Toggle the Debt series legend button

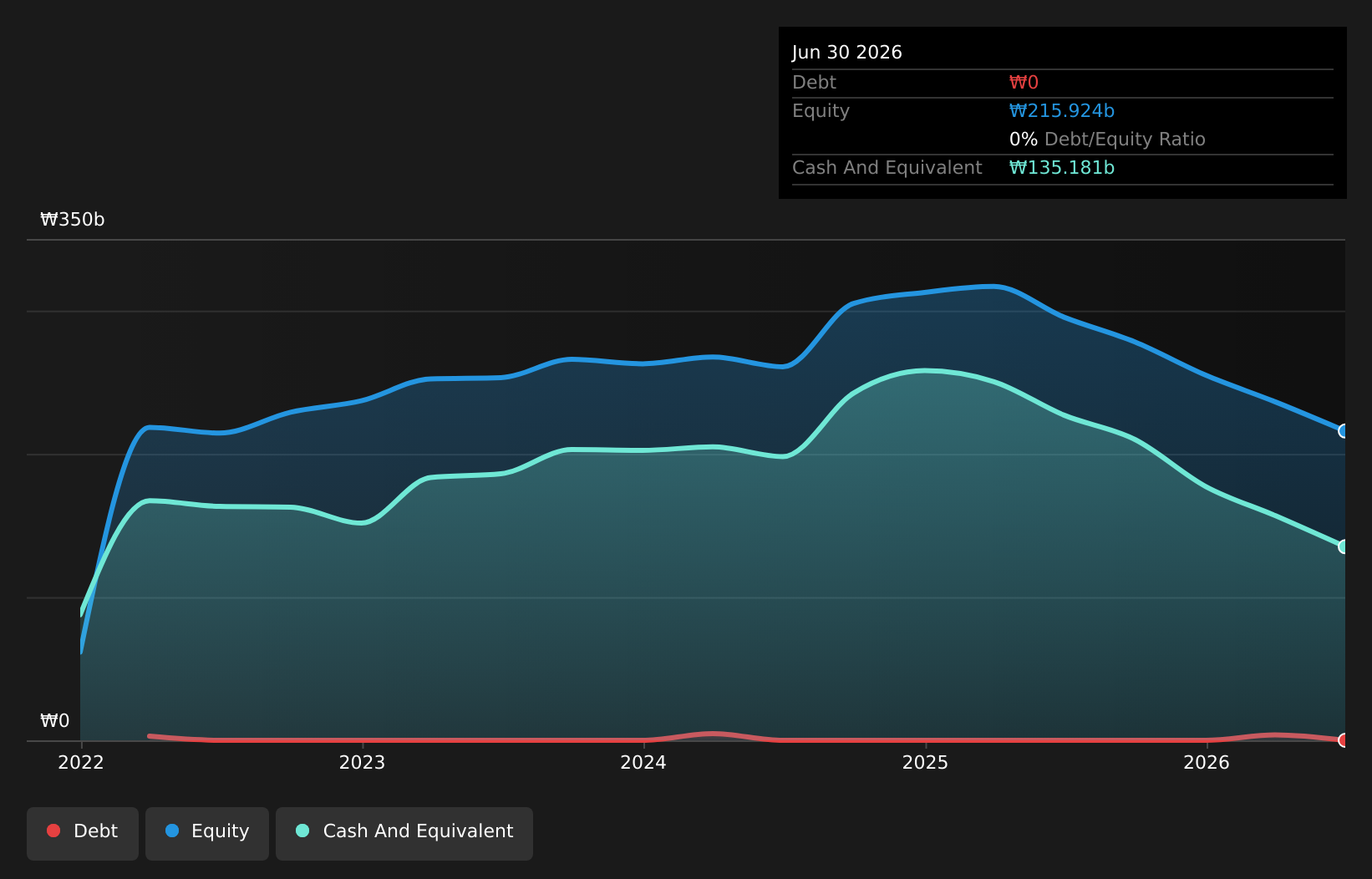(83, 833)
